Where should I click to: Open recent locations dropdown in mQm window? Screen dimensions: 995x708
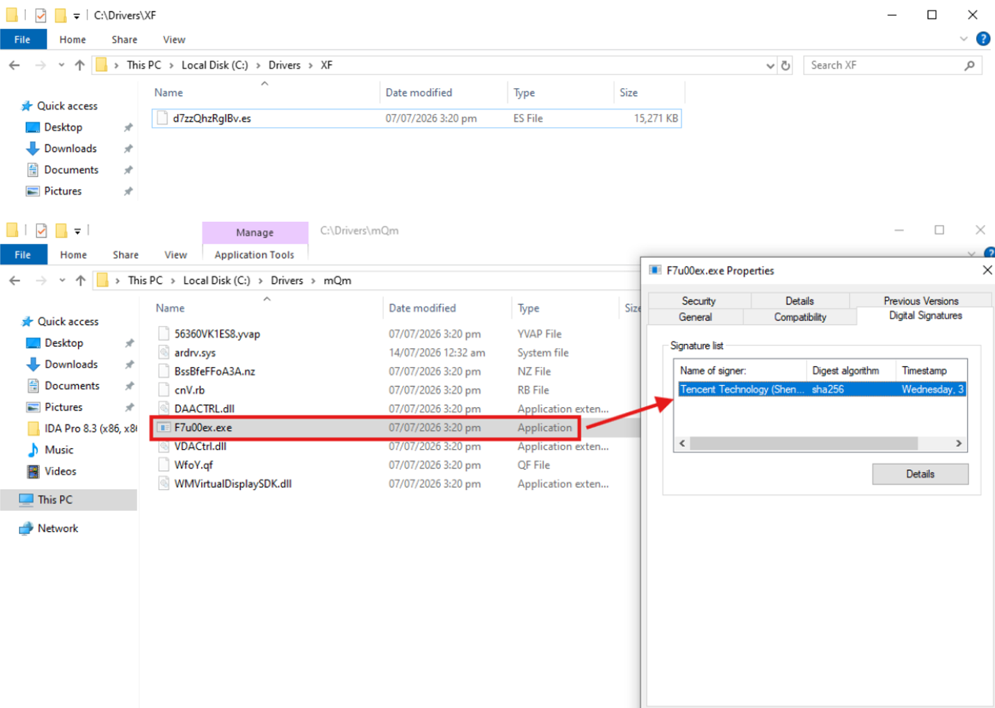pyautogui.click(x=62, y=280)
